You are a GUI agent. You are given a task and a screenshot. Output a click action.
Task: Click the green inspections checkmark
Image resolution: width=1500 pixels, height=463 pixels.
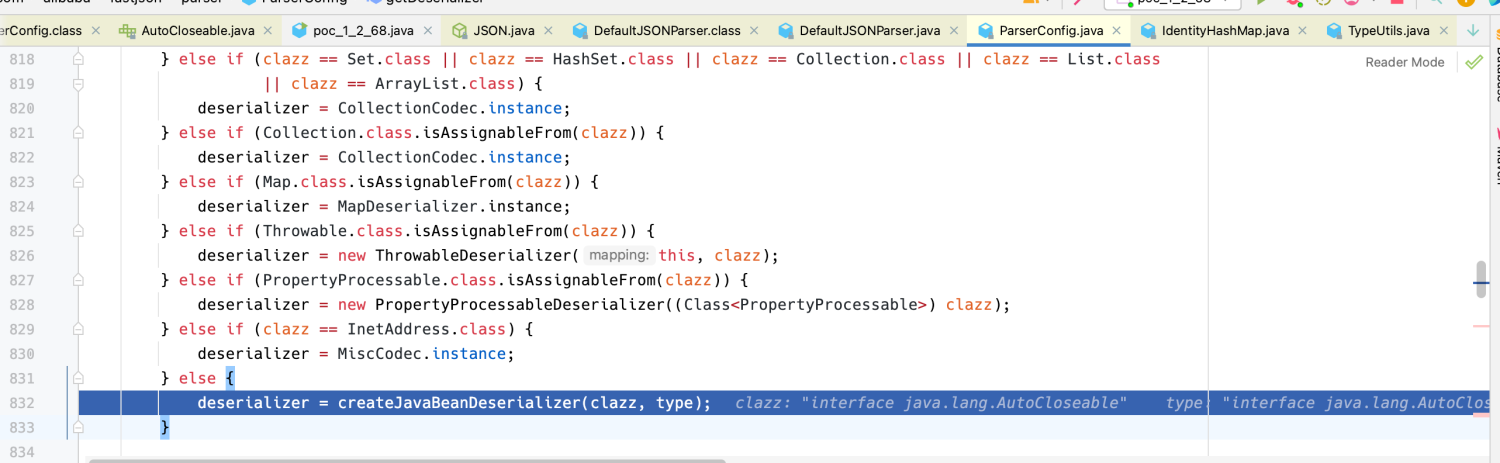(1473, 62)
